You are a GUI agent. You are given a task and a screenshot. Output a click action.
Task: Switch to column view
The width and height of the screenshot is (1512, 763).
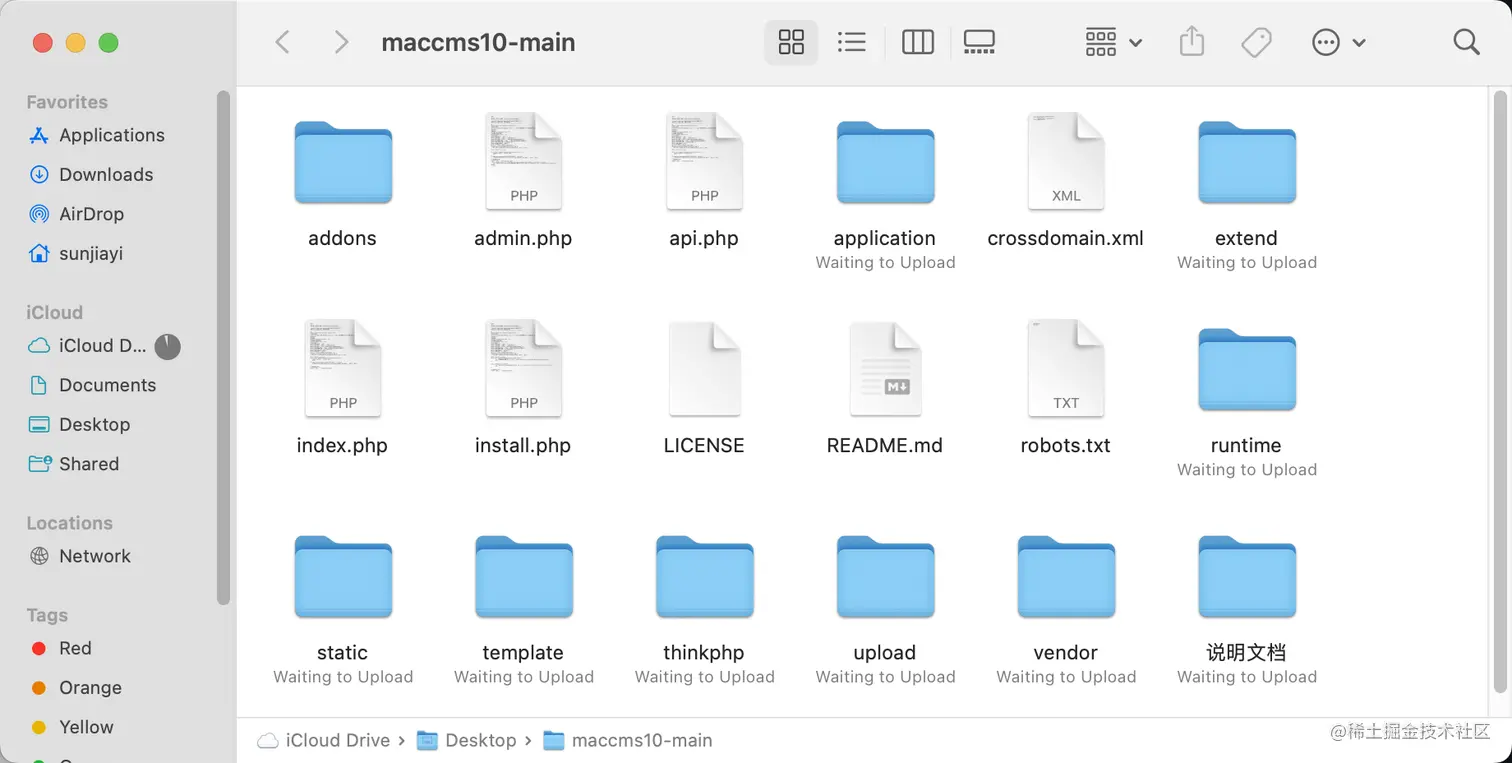917,42
